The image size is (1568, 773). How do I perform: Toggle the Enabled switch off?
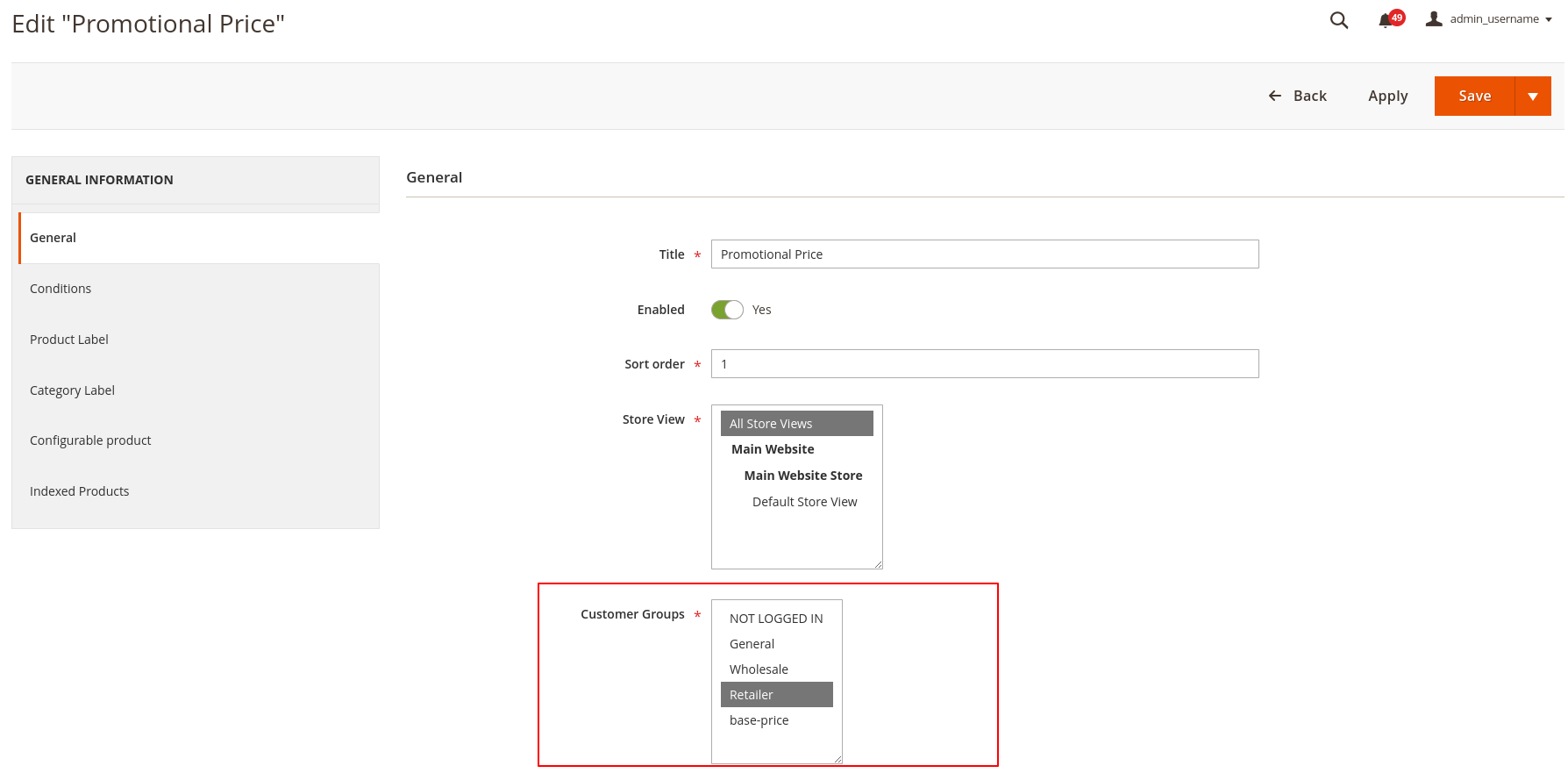(x=727, y=310)
